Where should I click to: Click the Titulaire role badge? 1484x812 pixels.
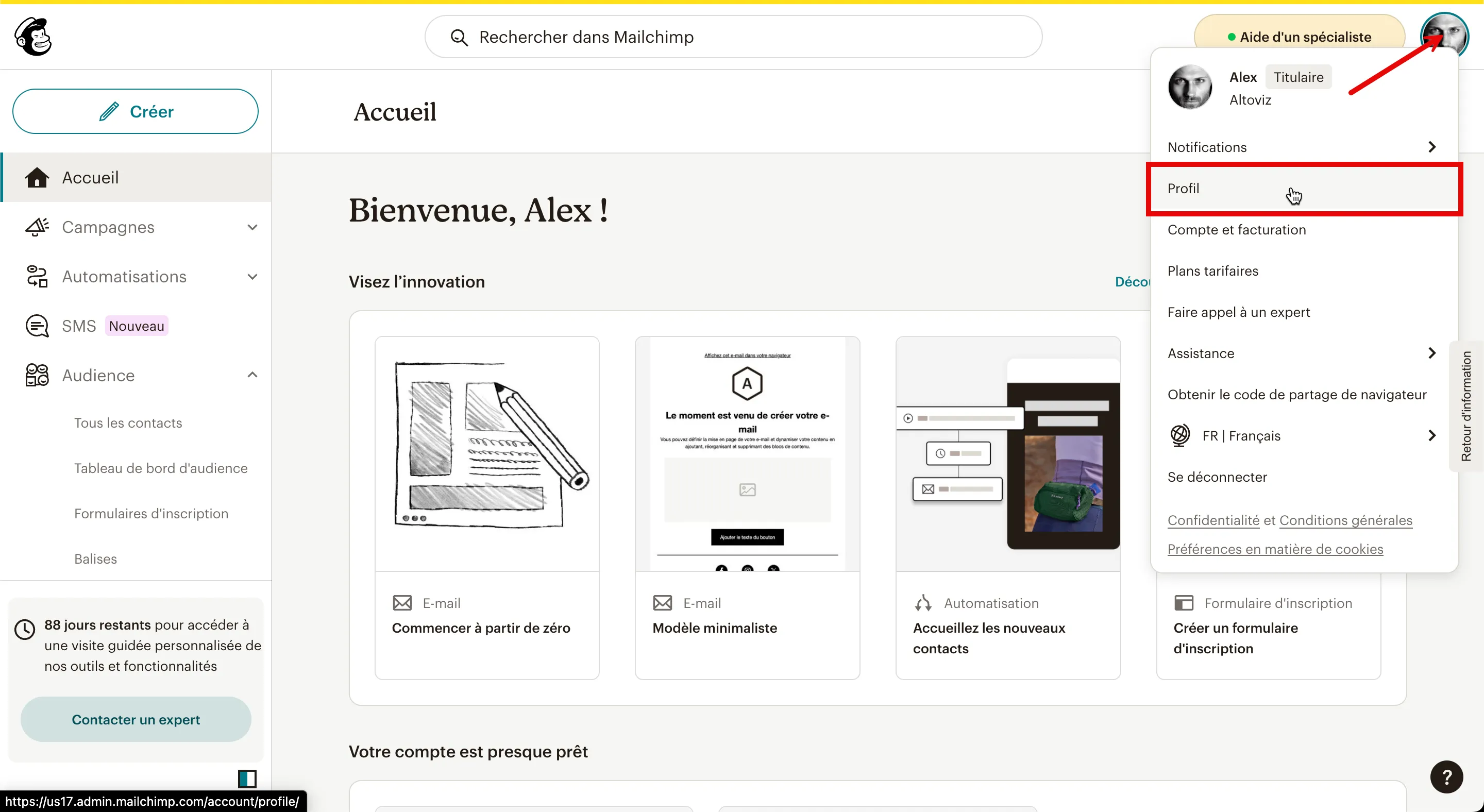coord(1298,77)
